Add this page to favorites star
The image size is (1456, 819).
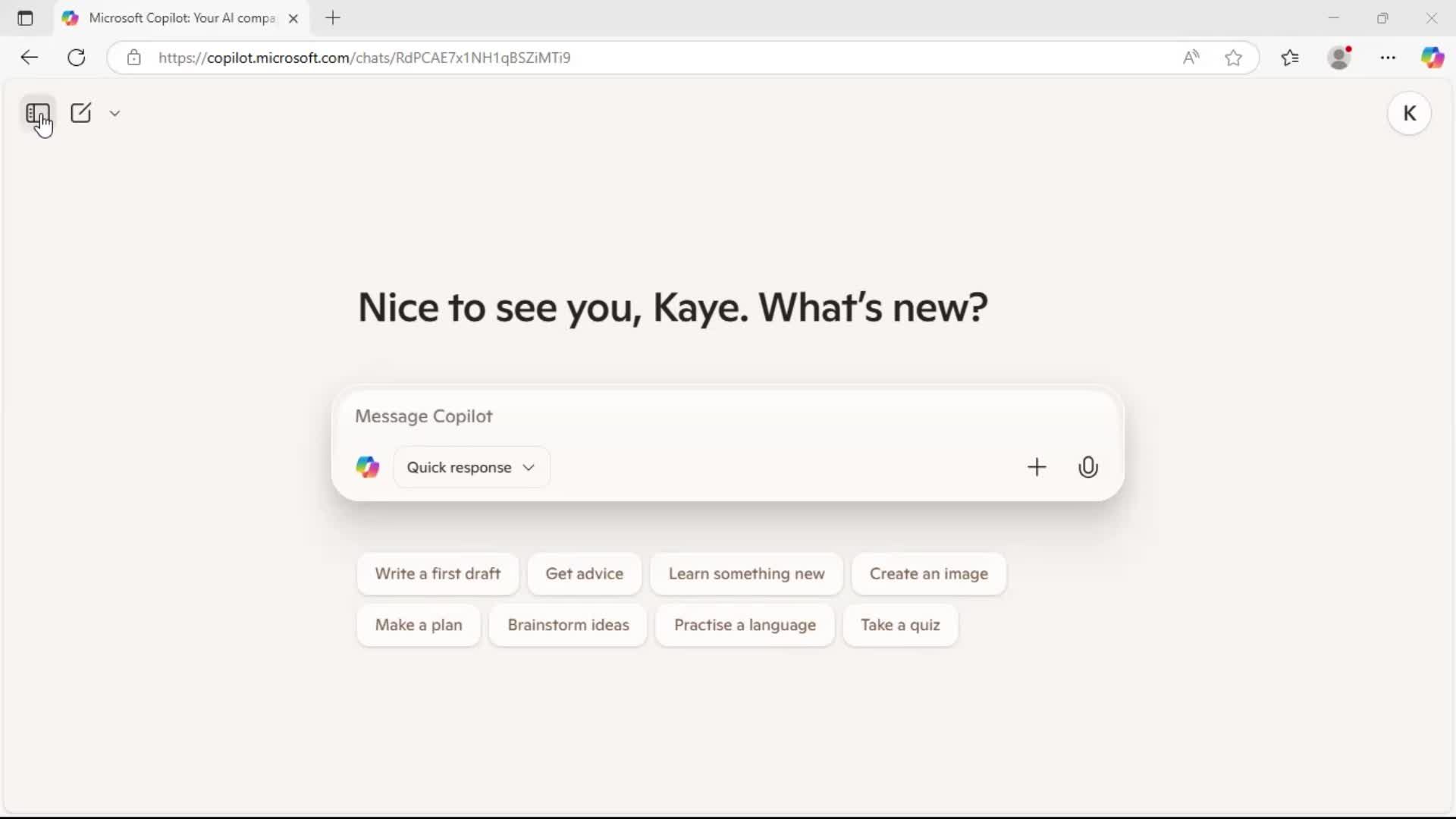pos(1234,58)
